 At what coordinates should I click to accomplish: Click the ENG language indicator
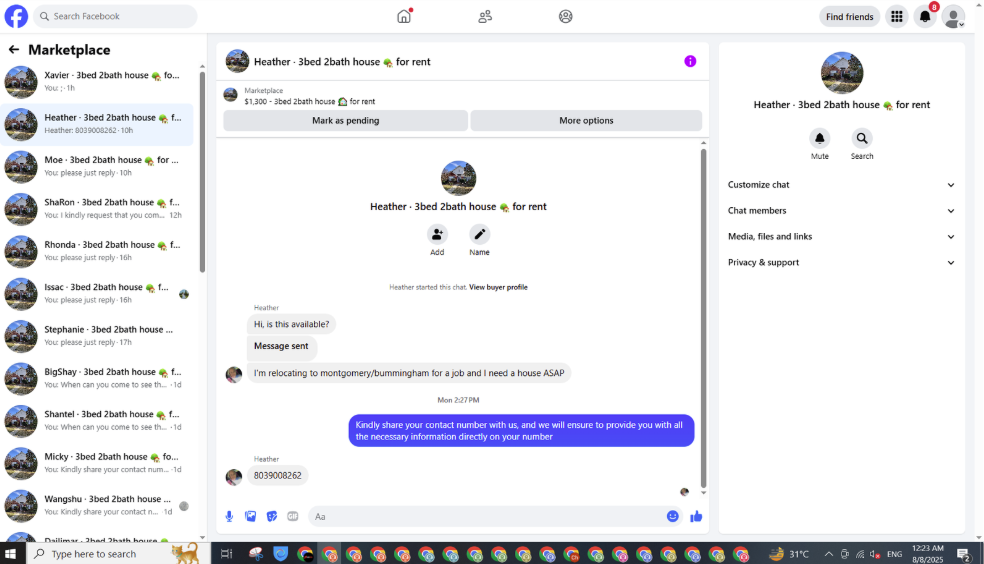(895, 554)
